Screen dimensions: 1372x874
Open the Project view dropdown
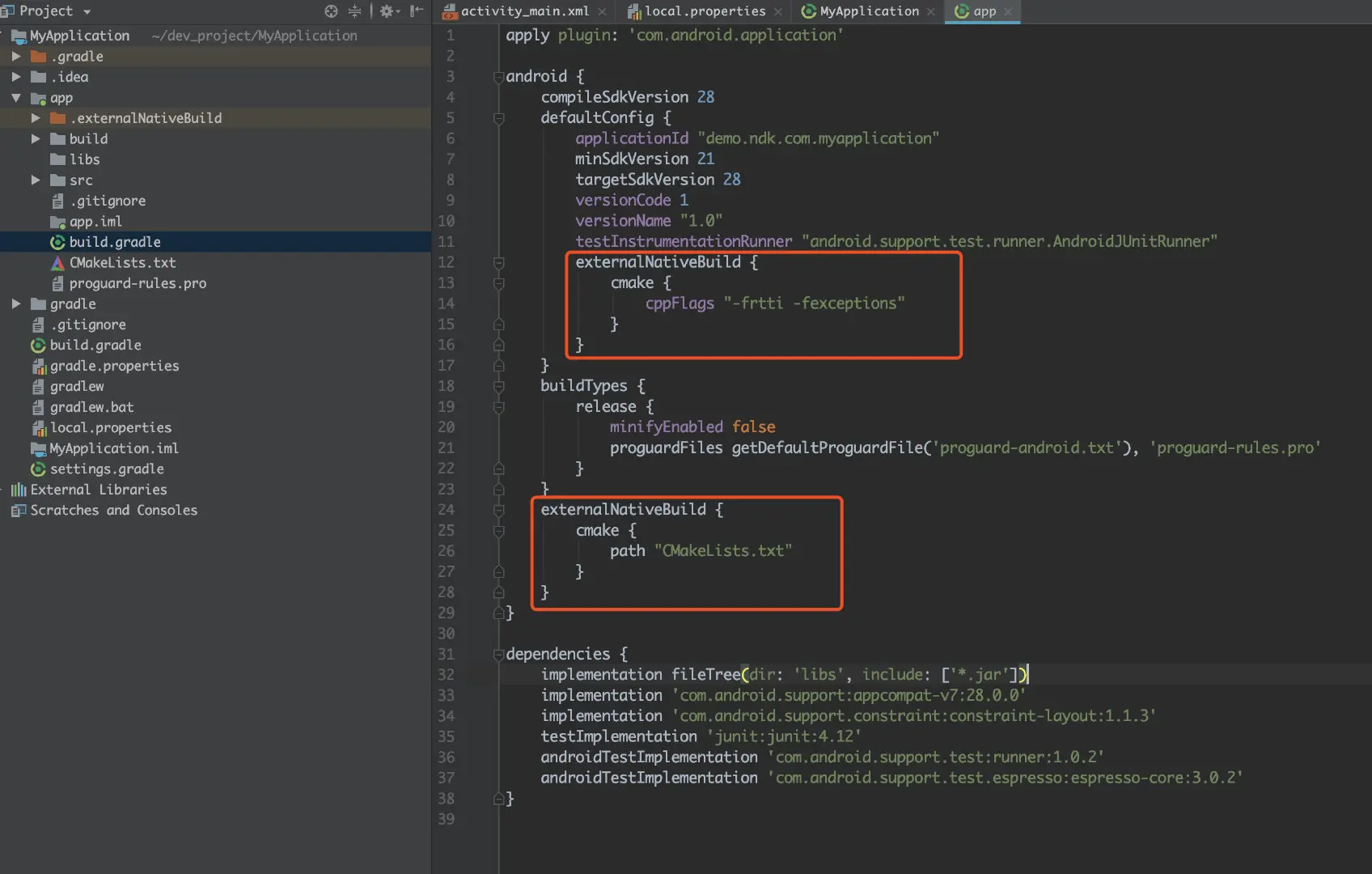(87, 11)
